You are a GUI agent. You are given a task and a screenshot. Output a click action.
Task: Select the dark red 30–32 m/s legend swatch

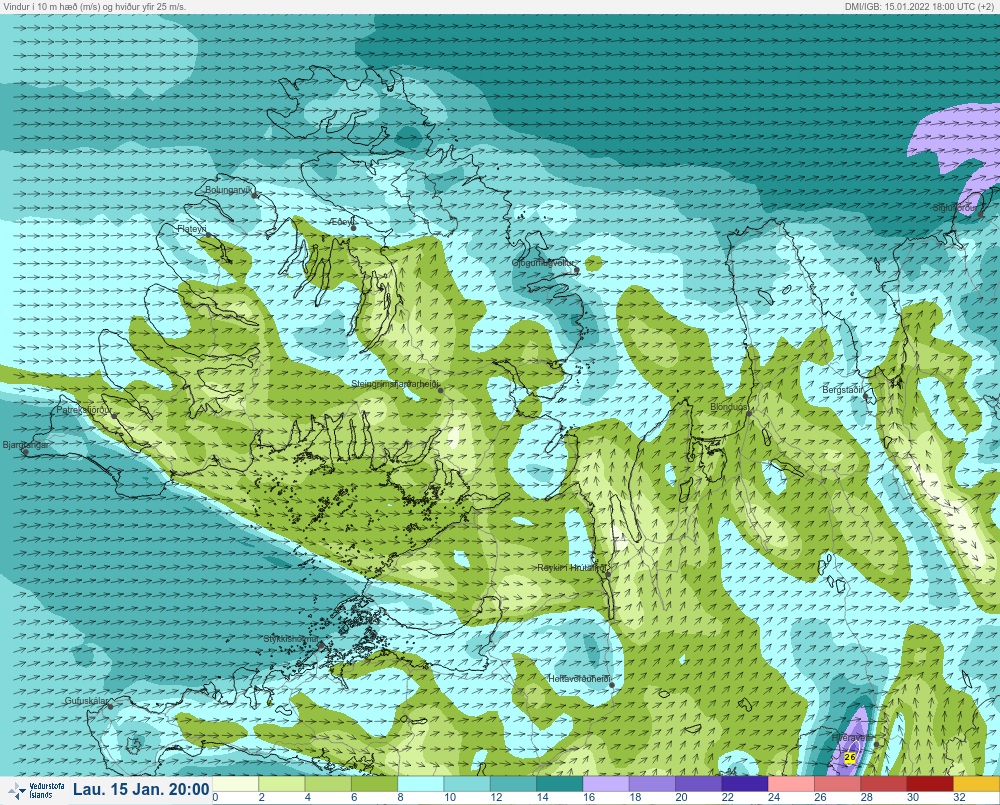click(930, 783)
